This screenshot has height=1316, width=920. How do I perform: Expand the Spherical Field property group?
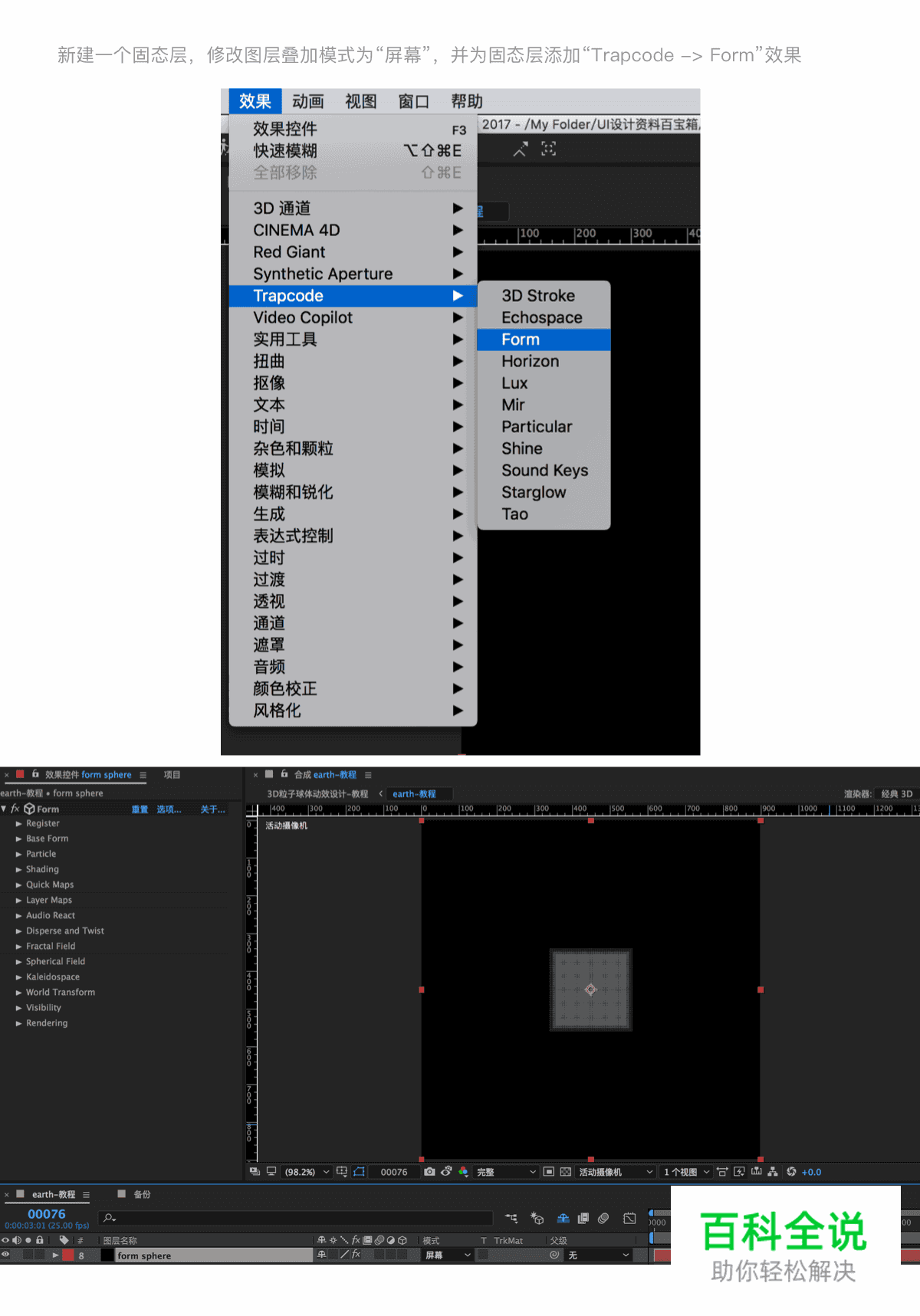click(18, 961)
